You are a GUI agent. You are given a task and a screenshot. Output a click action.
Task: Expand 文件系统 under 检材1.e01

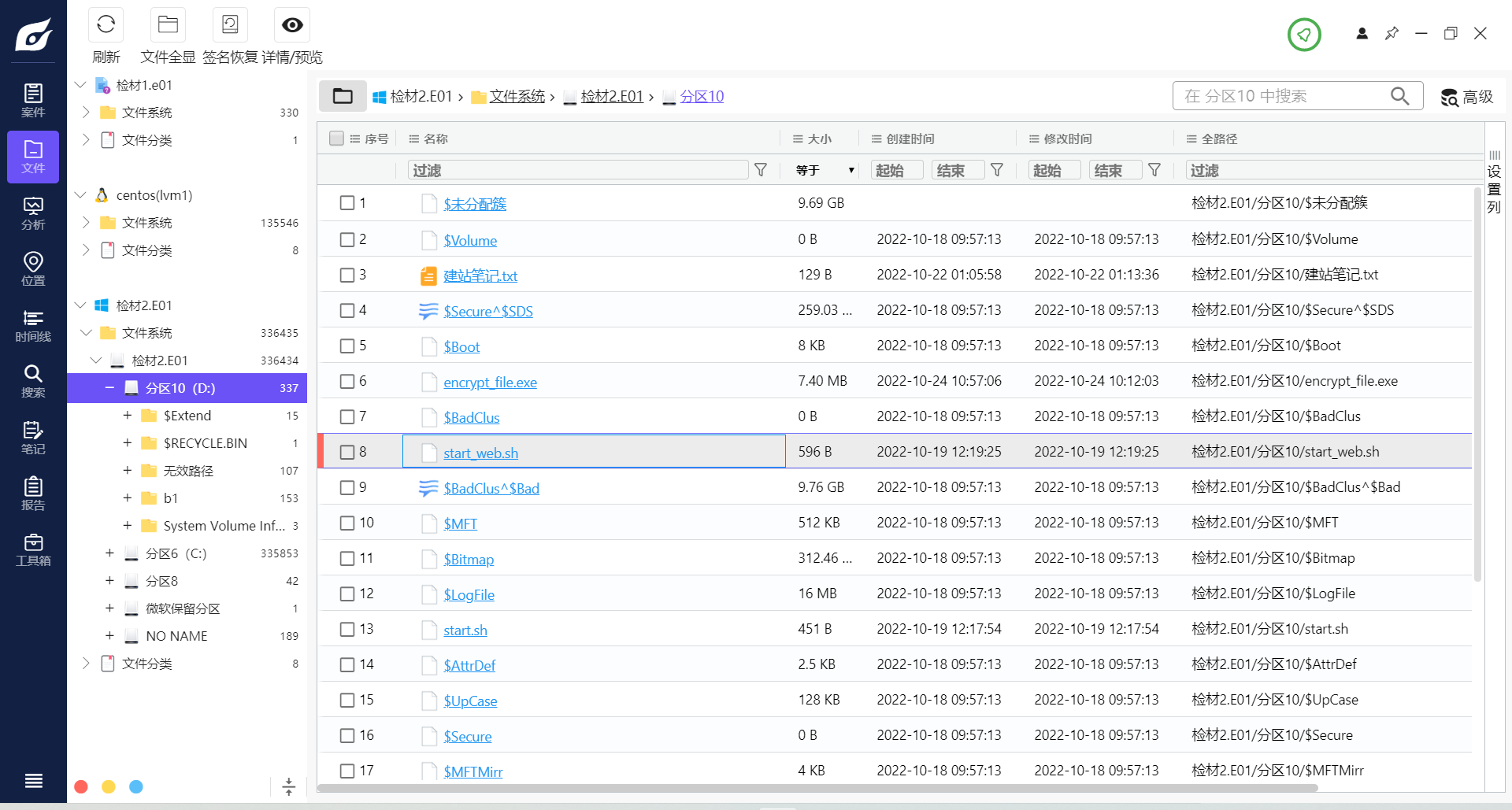coord(86,113)
